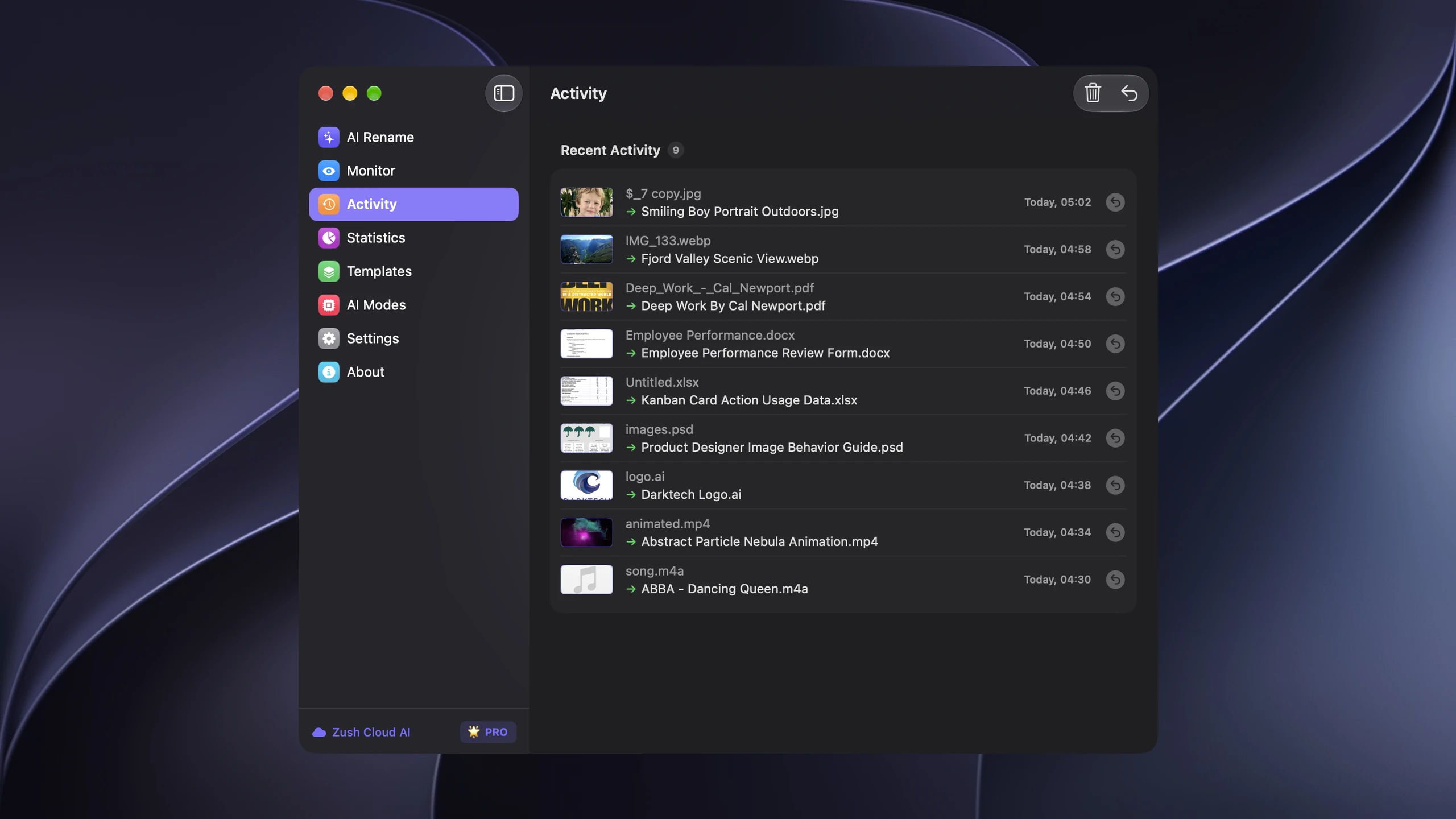Click the "Recent Activity" heading
This screenshot has height=819, width=1456.
pos(610,150)
